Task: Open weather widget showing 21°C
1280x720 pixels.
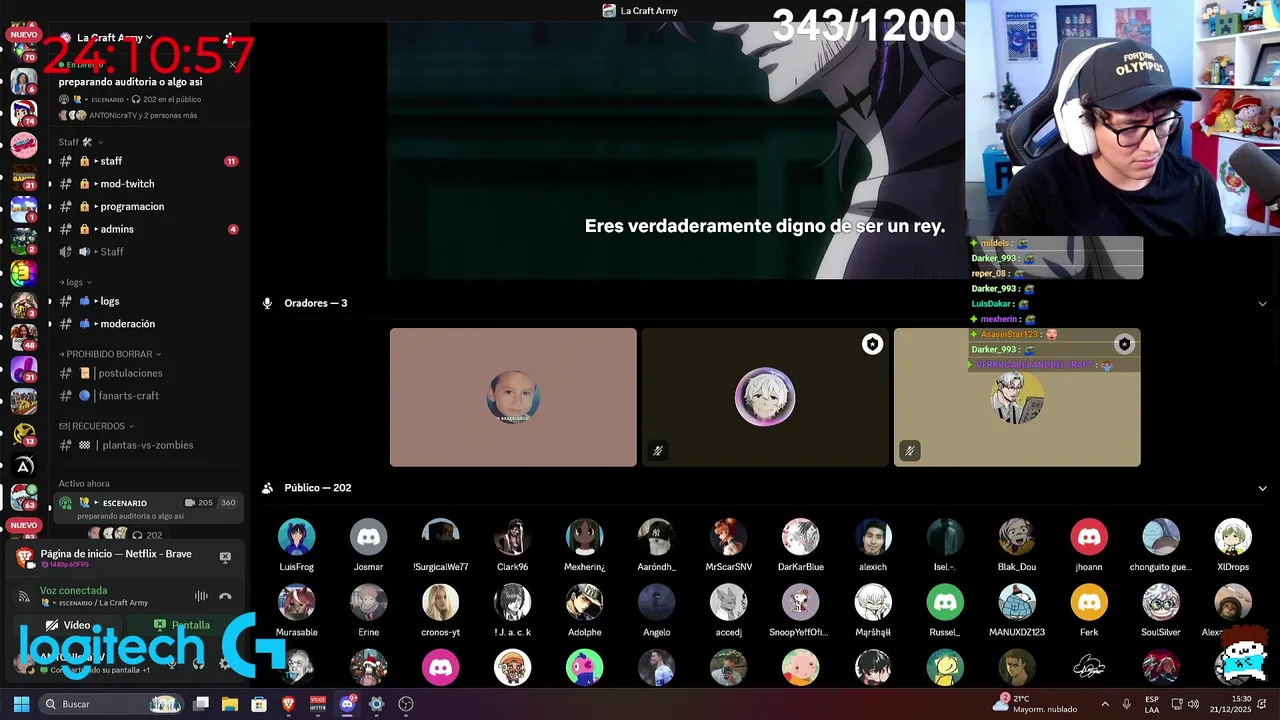Action: (x=1034, y=704)
